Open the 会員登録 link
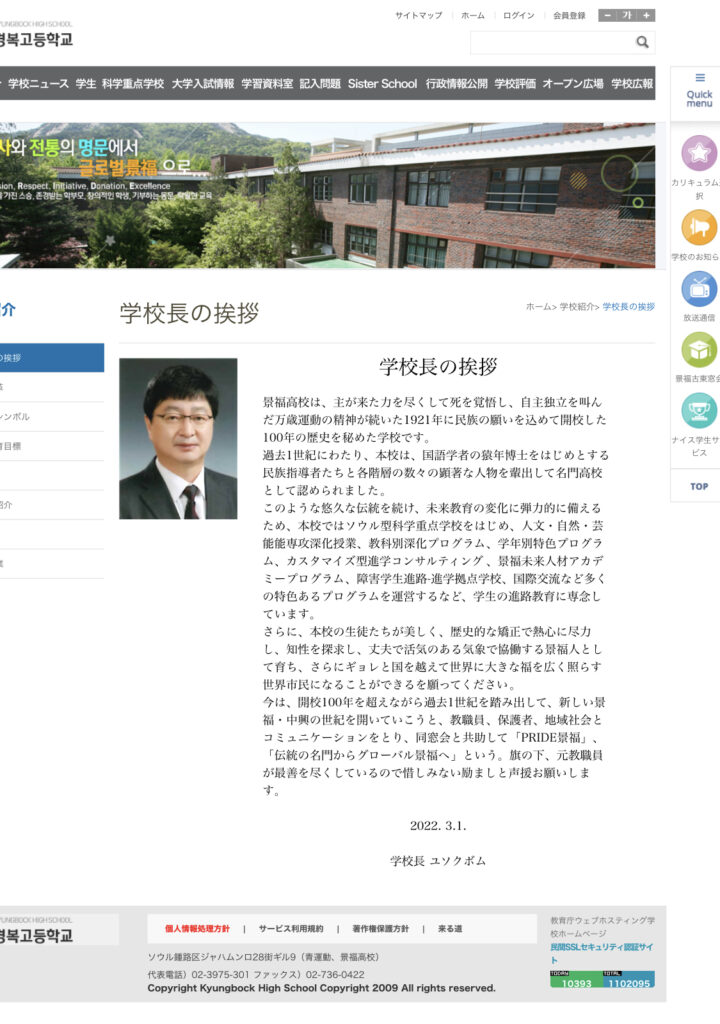This screenshot has width=720, height=1024. [569, 16]
